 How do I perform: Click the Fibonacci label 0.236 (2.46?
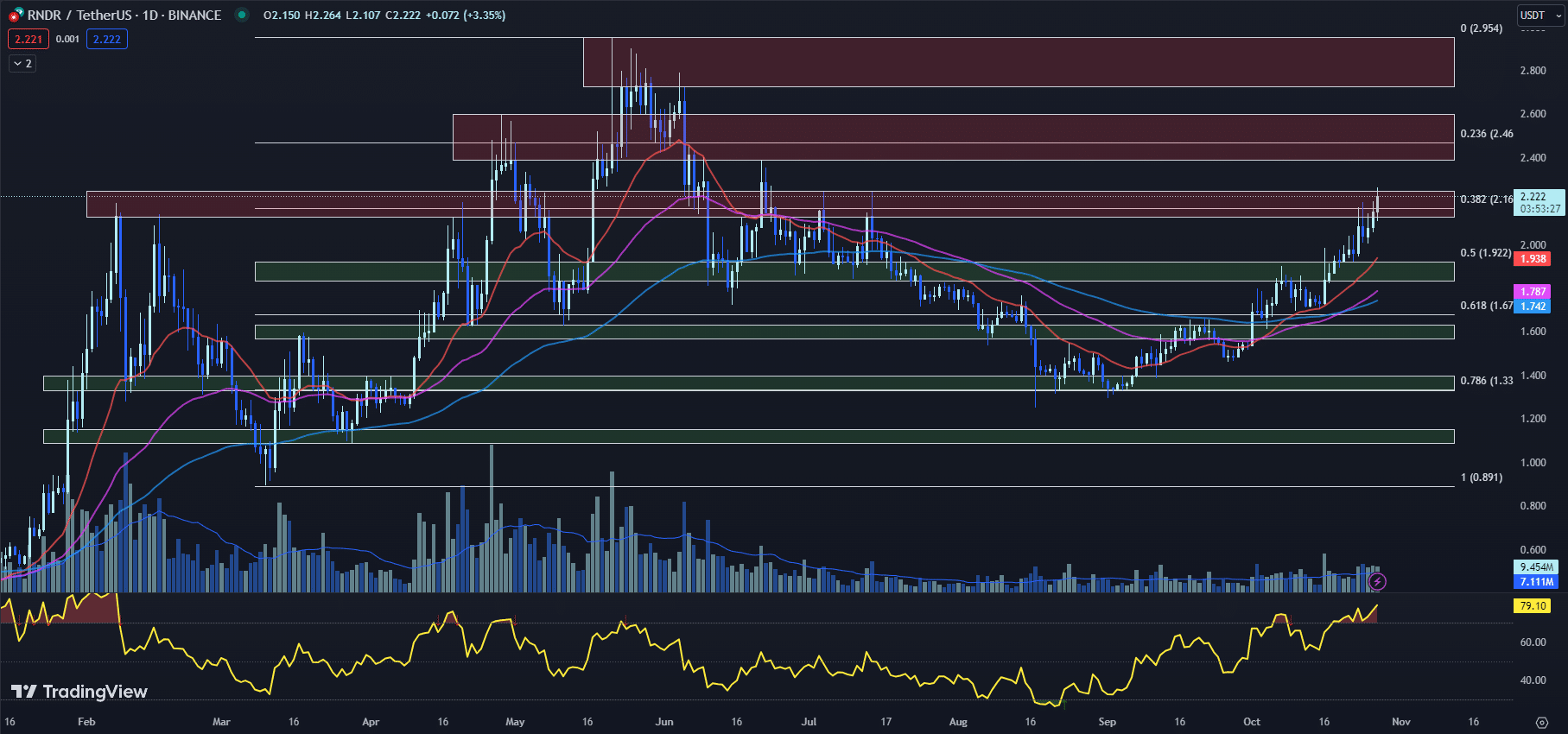tap(1487, 134)
